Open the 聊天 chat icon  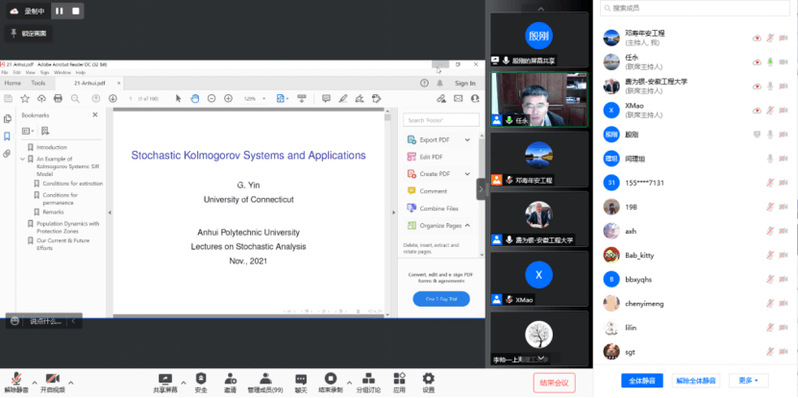301,379
